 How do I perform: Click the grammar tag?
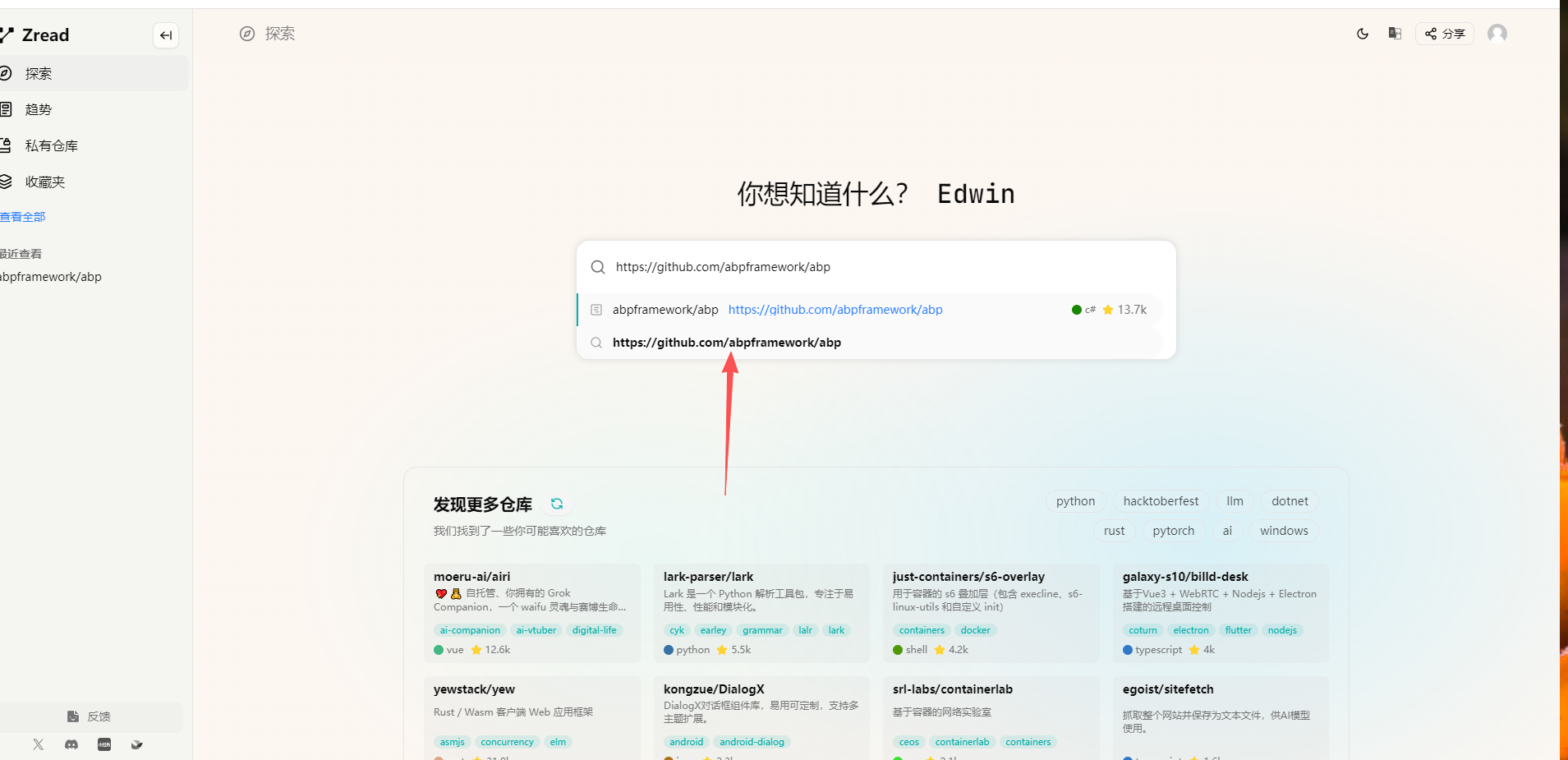pyautogui.click(x=762, y=630)
